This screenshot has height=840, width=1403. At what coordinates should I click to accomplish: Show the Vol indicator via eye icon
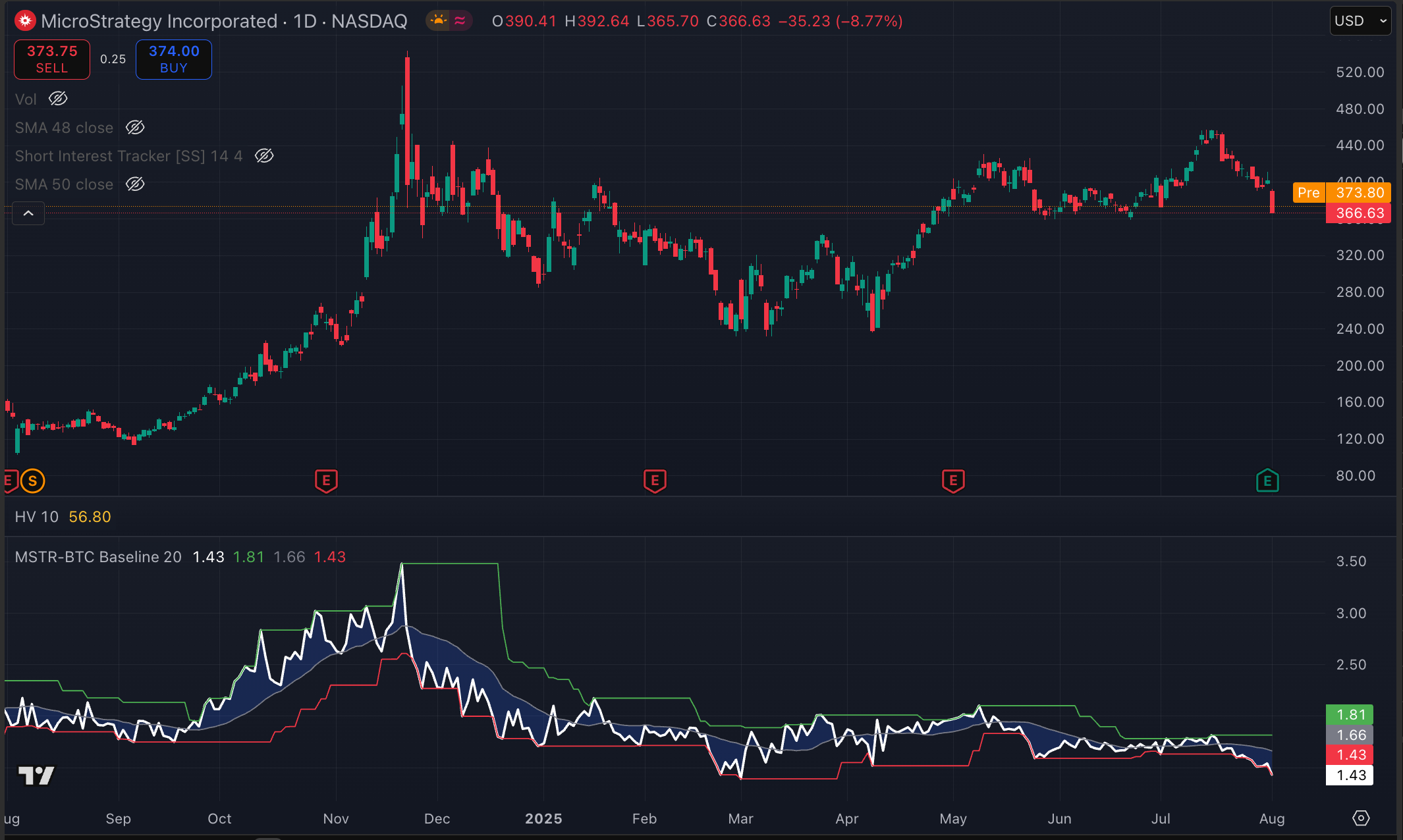click(58, 99)
